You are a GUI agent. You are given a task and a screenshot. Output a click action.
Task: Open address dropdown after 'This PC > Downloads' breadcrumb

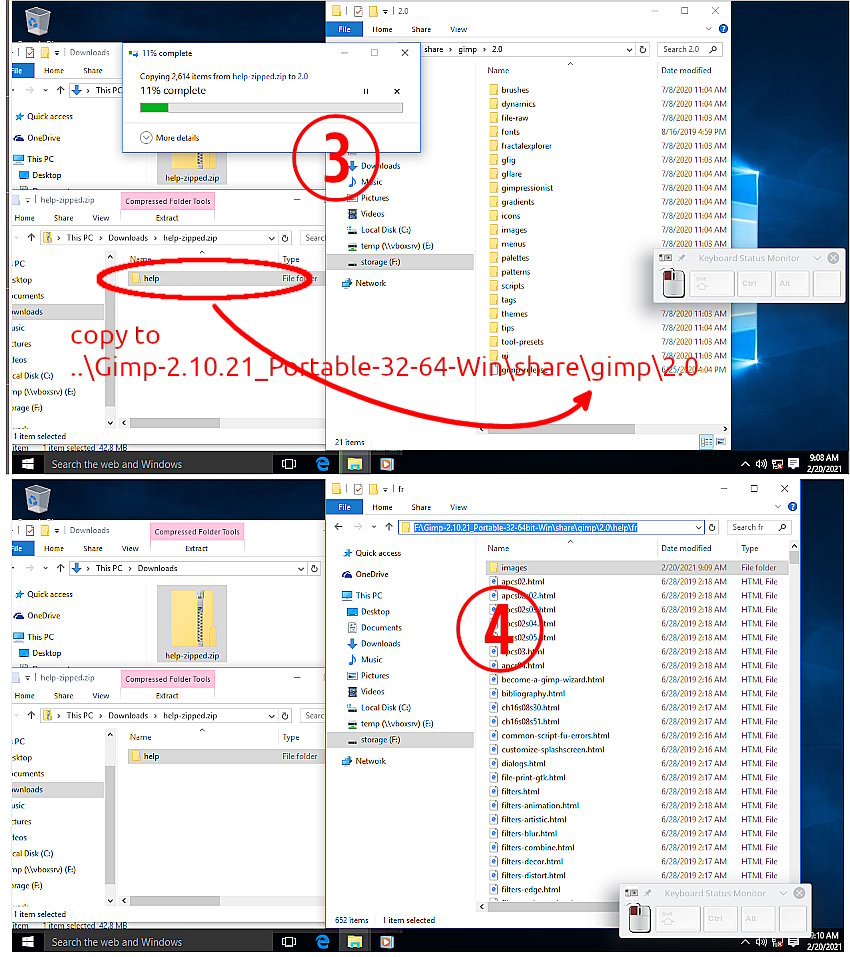[301, 569]
